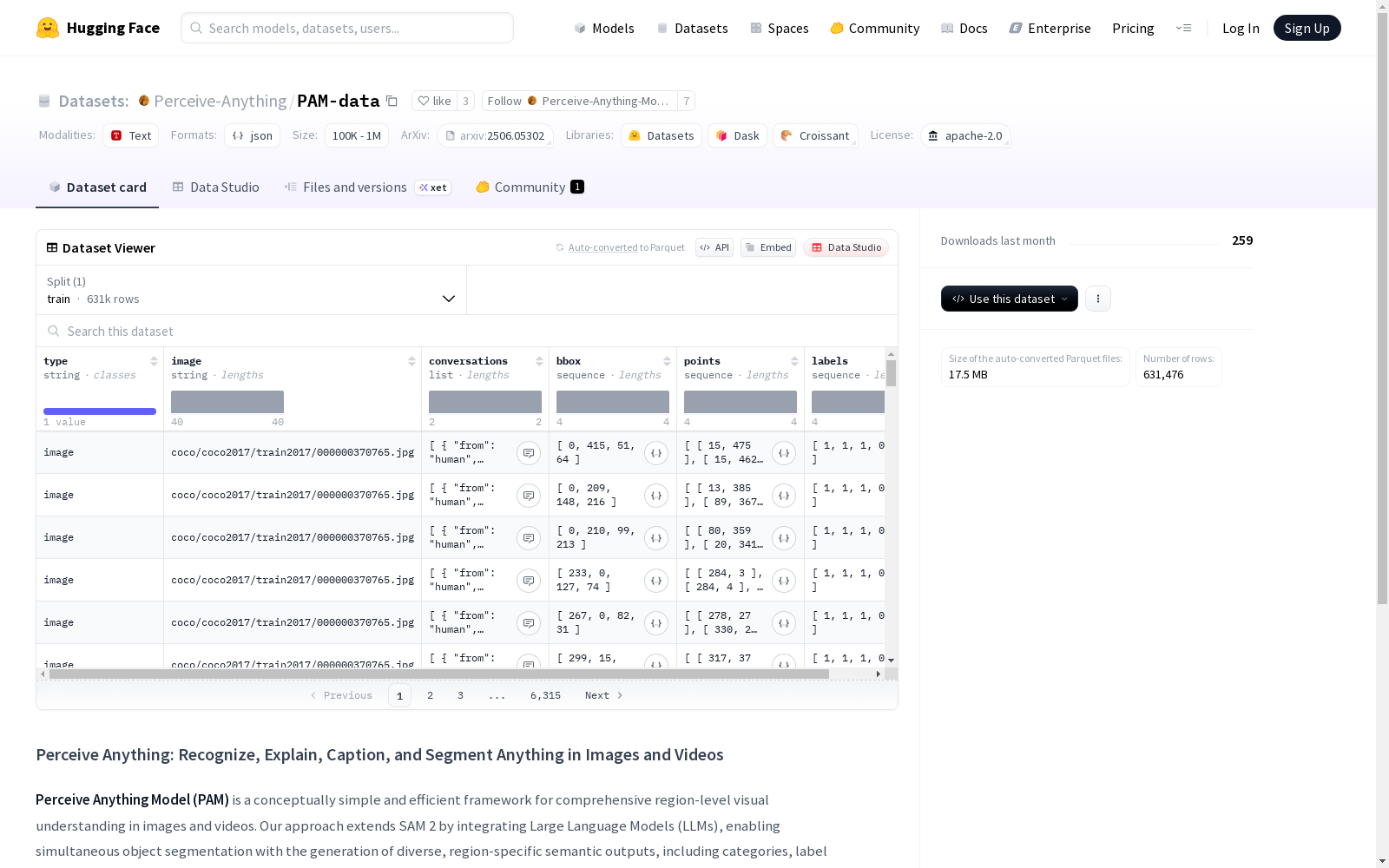
Task: Go to page 2 of the dataset
Action: (x=430, y=695)
